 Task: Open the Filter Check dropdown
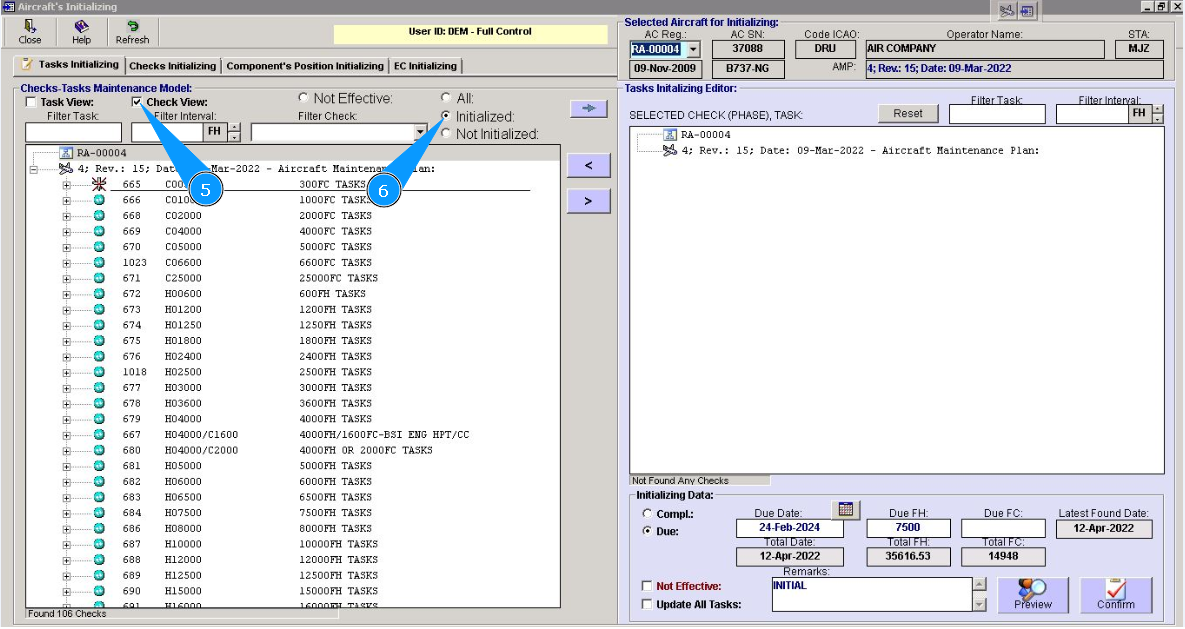click(x=420, y=132)
